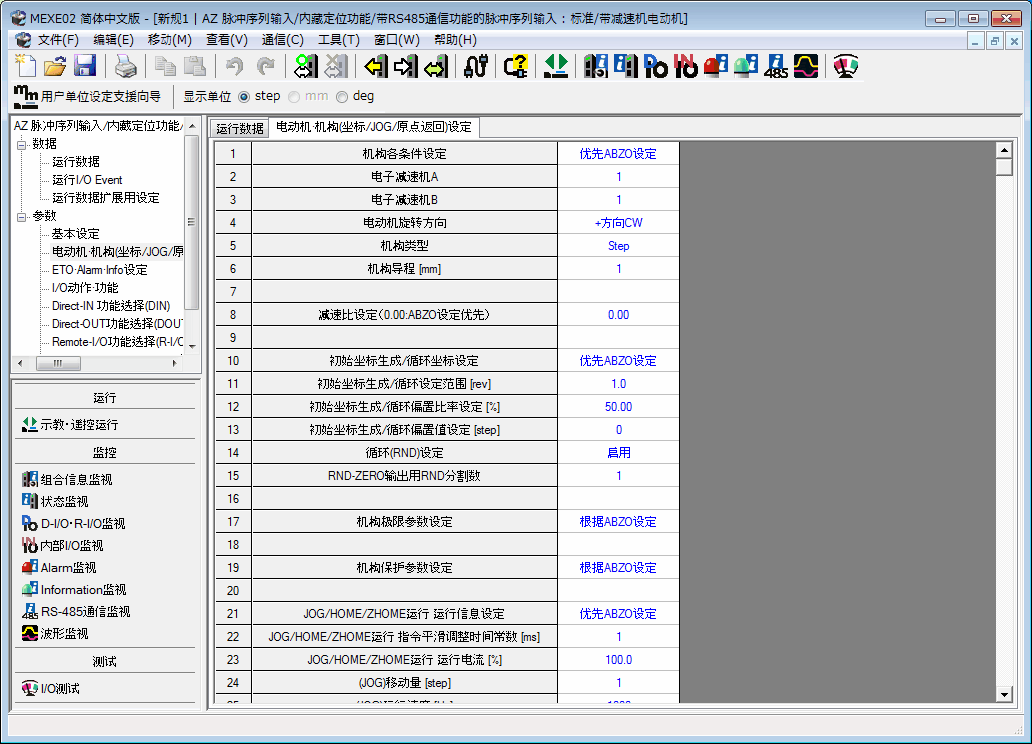Open the 通信(C) menu
Image resolution: width=1032 pixels, height=744 pixels.
coord(282,40)
